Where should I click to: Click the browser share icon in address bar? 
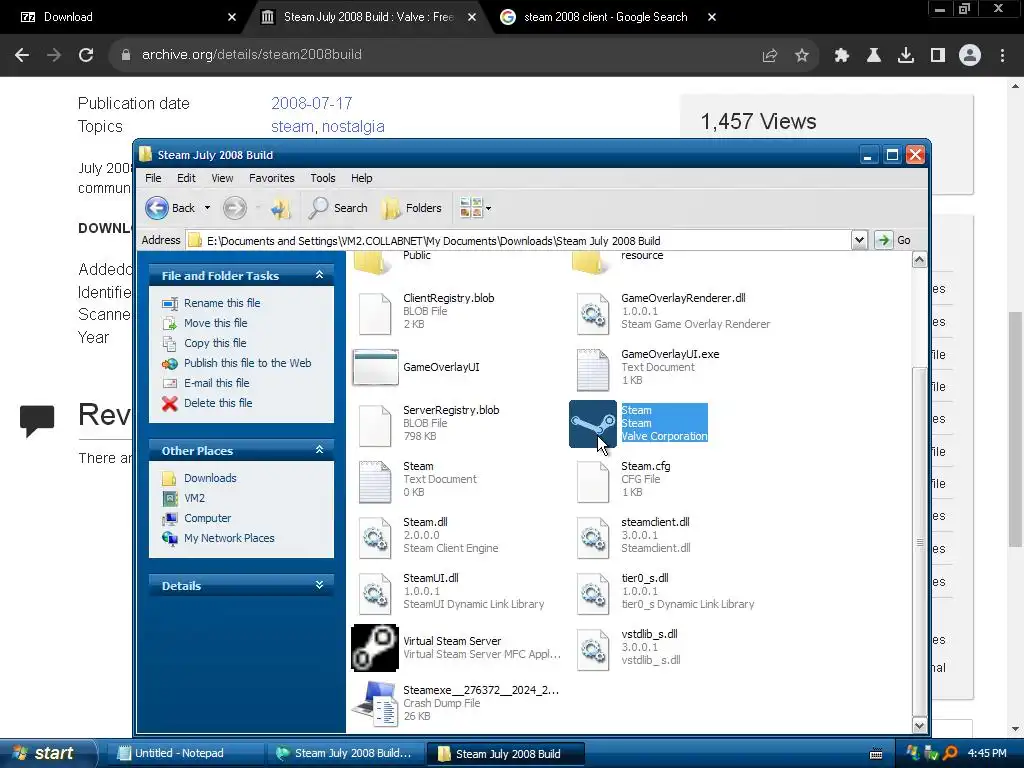point(770,55)
